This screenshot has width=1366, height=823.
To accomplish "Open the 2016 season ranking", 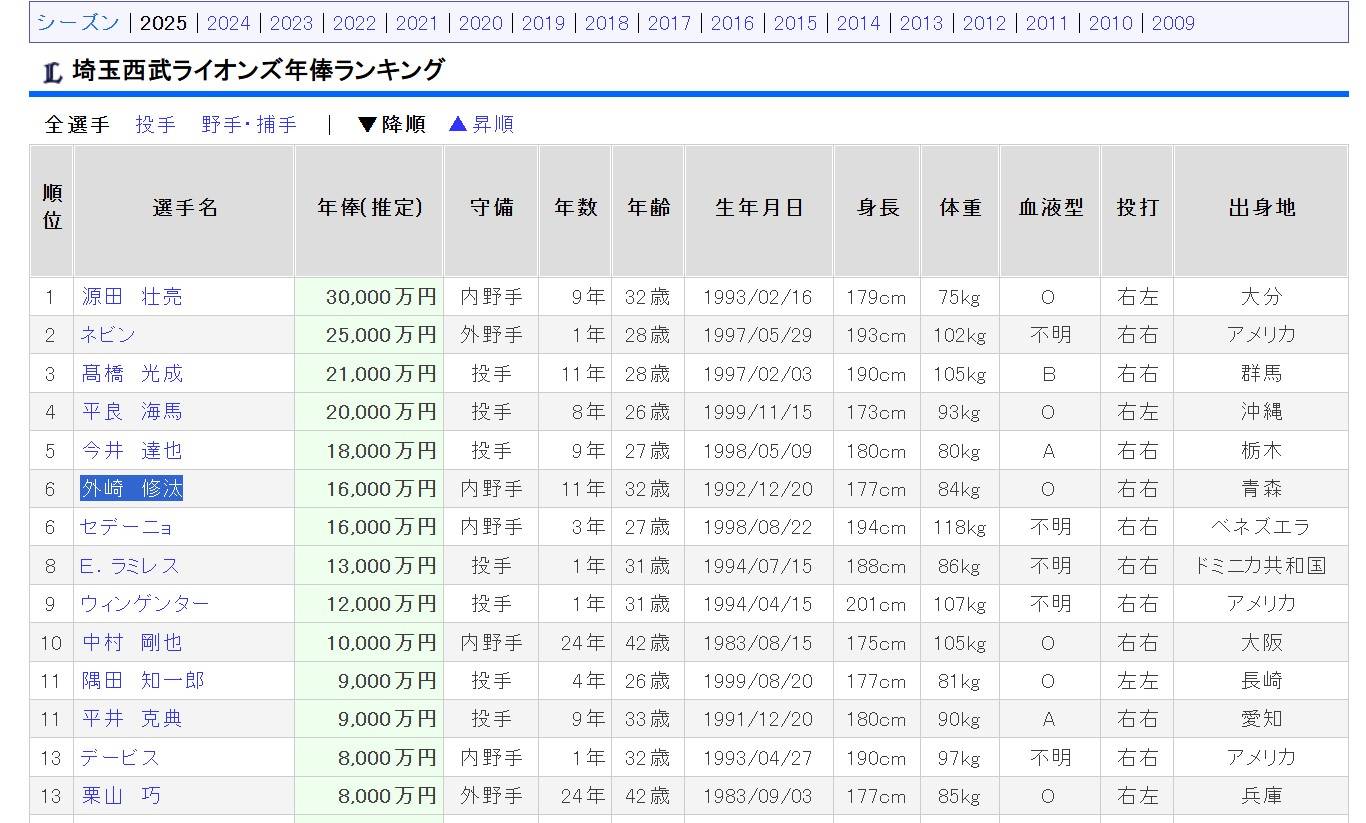I will (x=732, y=23).
